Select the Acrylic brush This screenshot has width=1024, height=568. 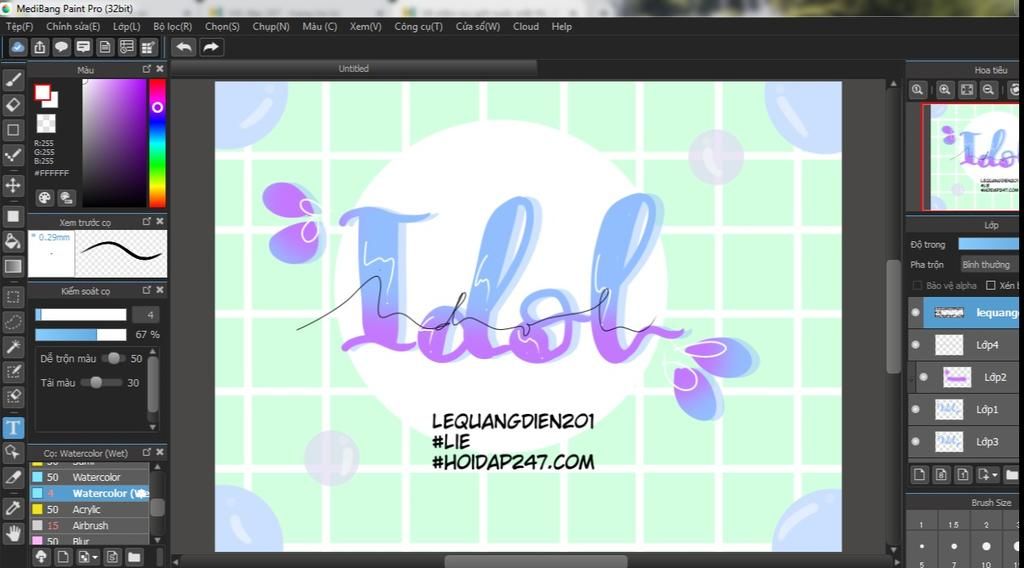coord(89,509)
